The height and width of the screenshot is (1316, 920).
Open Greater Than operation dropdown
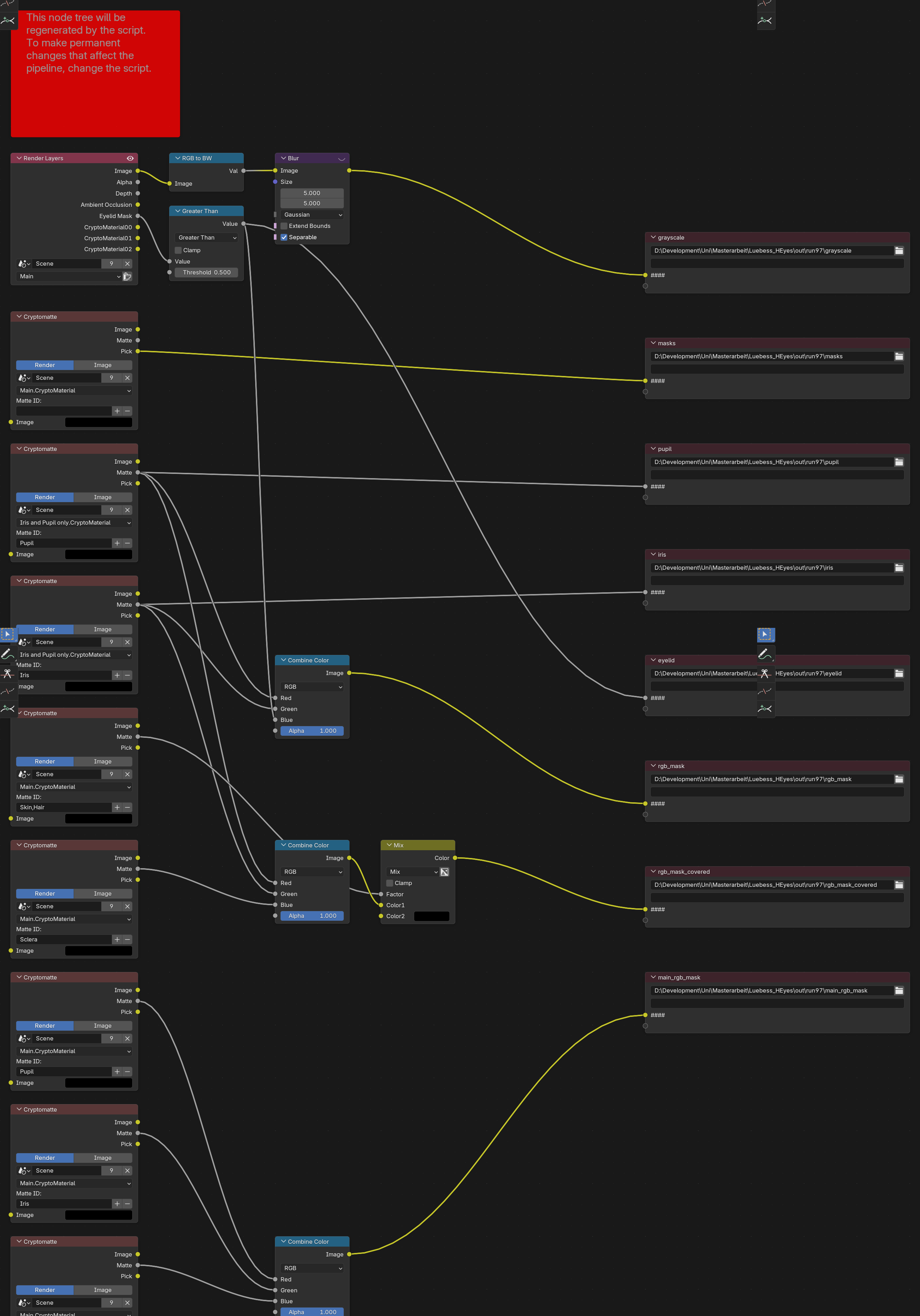click(207, 238)
